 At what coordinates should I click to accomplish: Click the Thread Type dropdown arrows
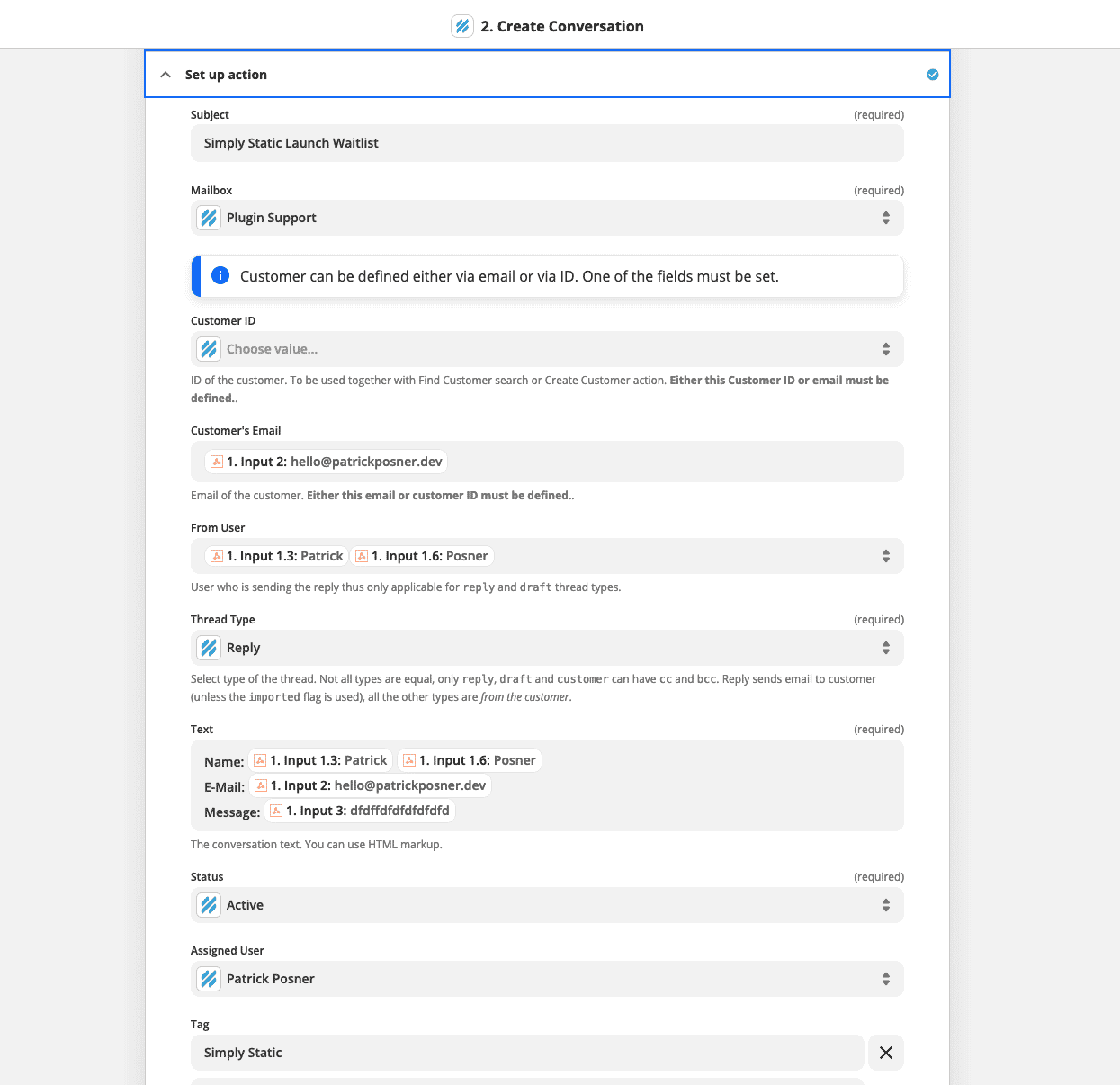point(886,648)
